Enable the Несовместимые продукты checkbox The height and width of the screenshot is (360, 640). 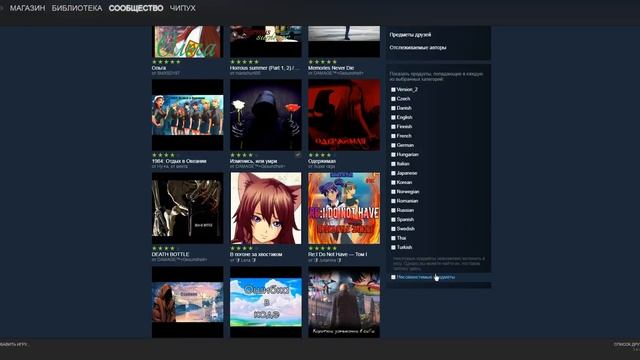[x=393, y=277]
